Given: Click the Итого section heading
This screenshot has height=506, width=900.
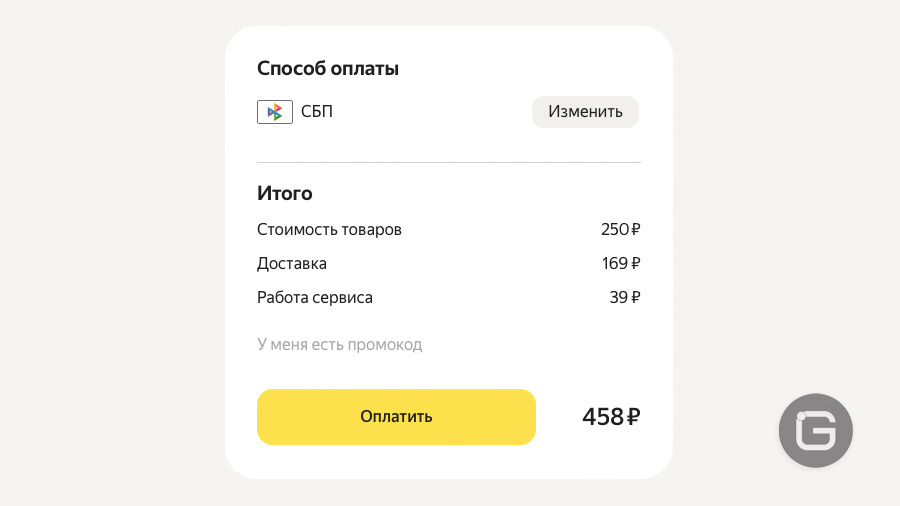Looking at the screenshot, I should (285, 193).
